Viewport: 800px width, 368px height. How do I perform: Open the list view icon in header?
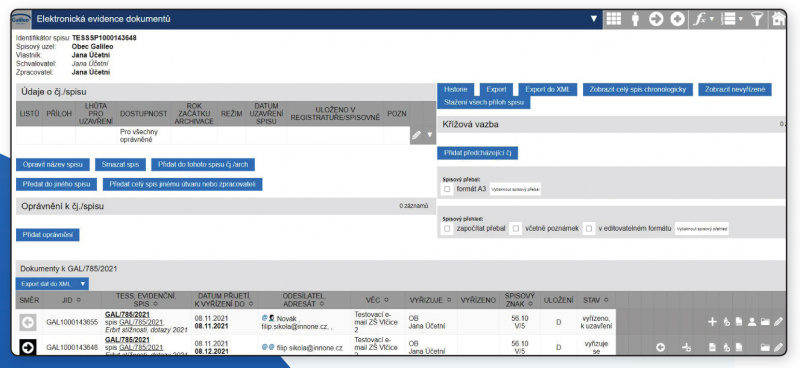(x=728, y=19)
